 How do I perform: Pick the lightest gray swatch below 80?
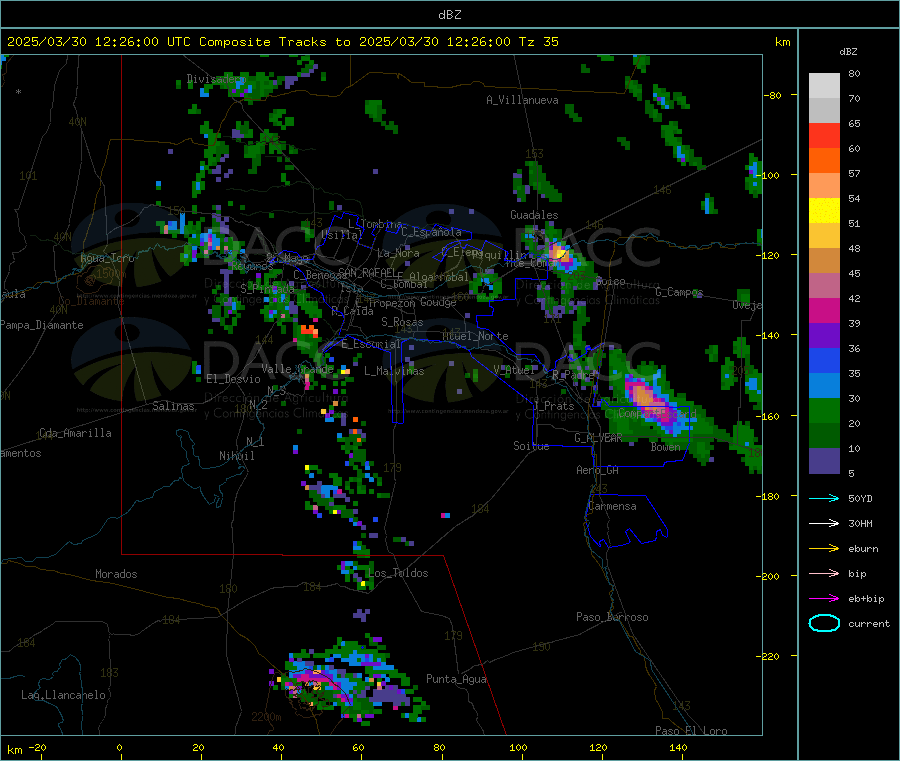tap(824, 86)
